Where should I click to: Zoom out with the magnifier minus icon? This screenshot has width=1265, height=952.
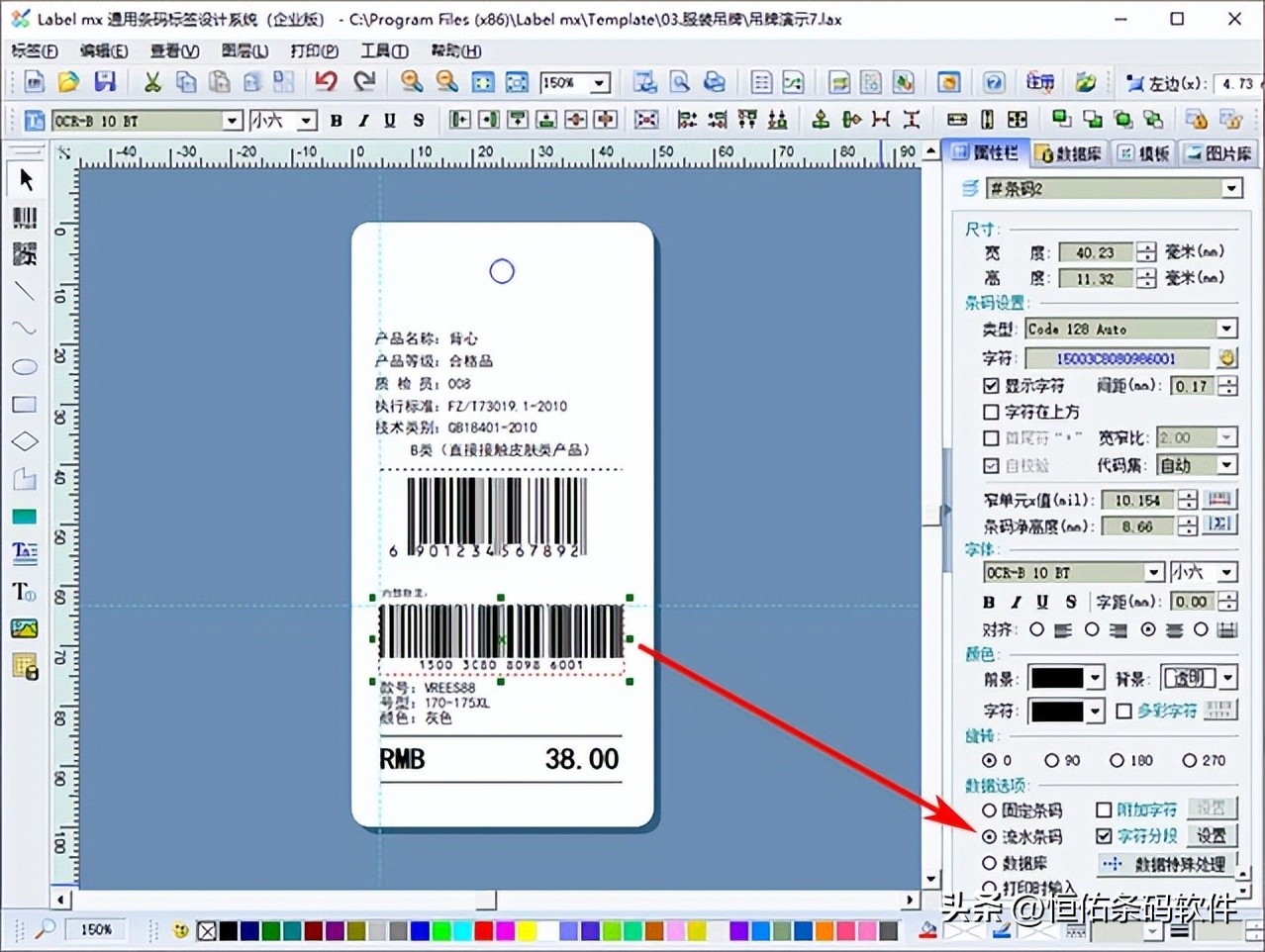pyautogui.click(x=446, y=82)
